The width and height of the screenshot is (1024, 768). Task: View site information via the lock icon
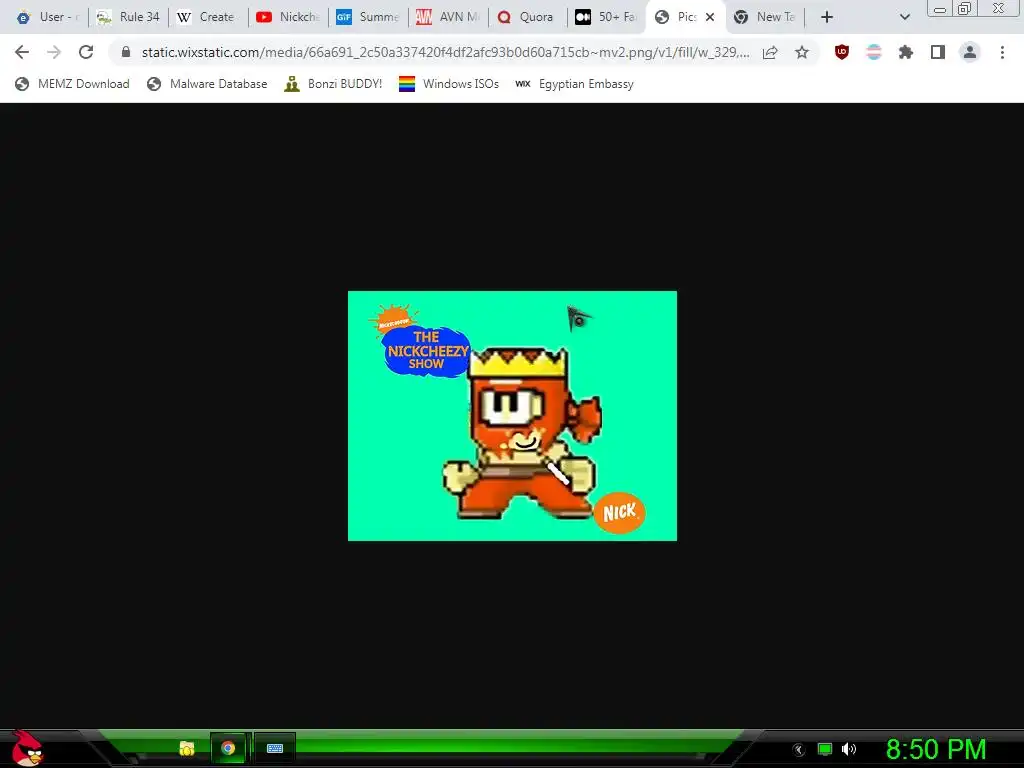(x=126, y=52)
